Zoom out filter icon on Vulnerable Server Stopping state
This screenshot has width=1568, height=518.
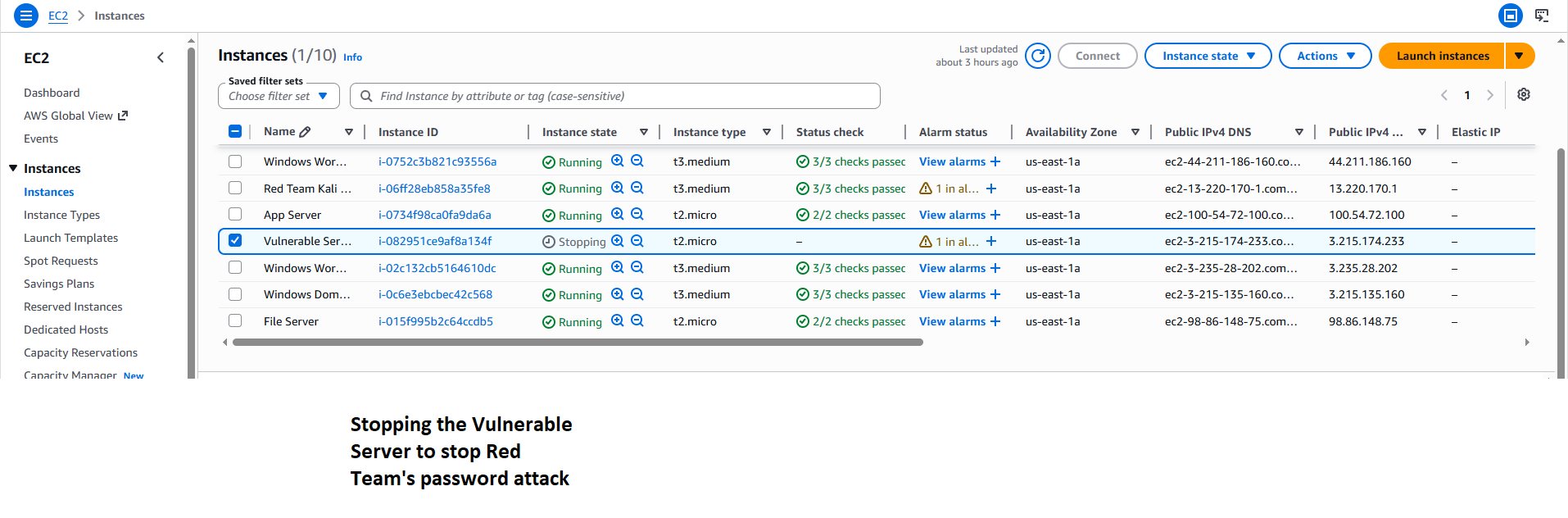[637, 241]
